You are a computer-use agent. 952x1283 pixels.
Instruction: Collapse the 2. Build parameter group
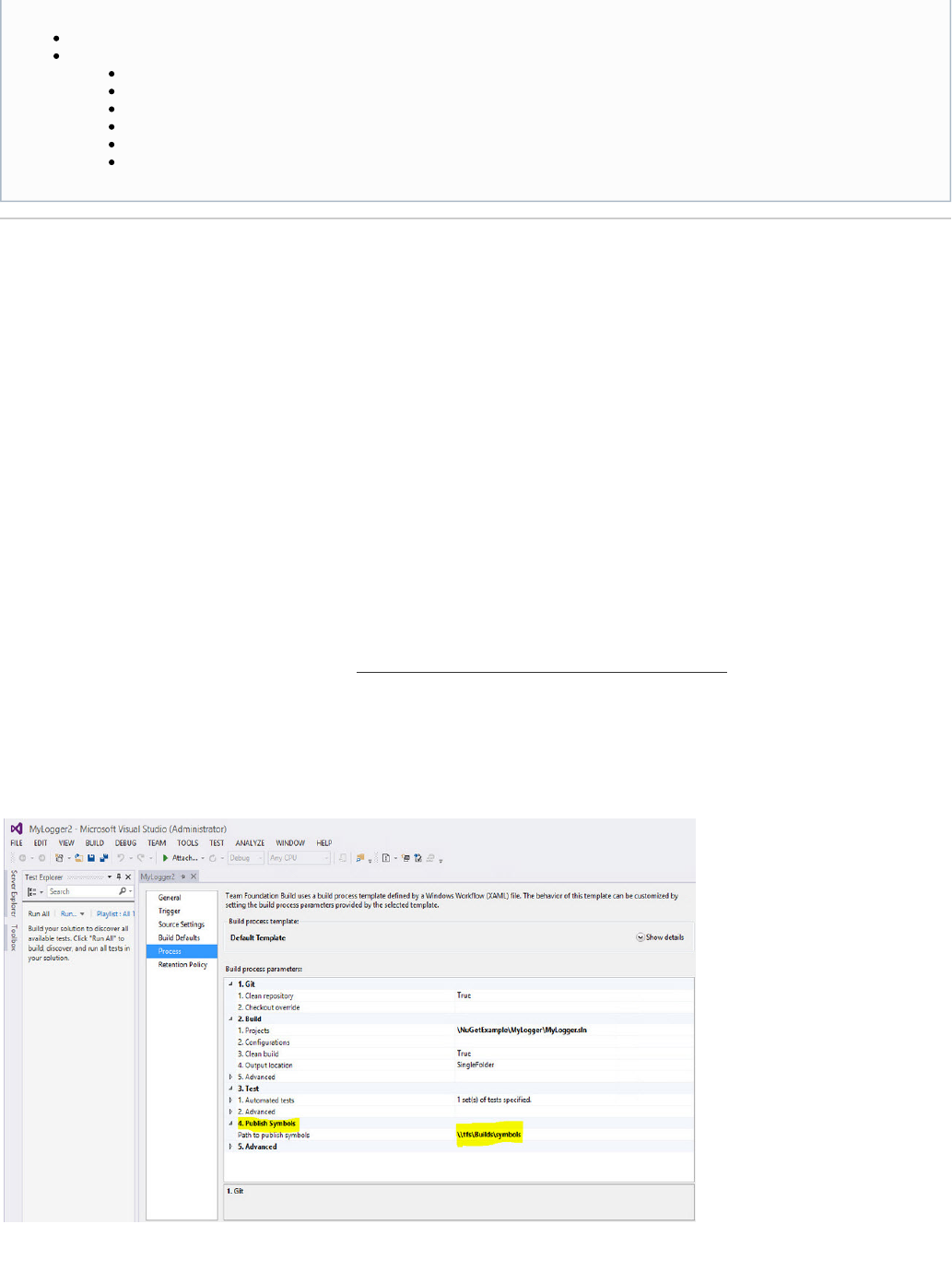coord(231,1019)
